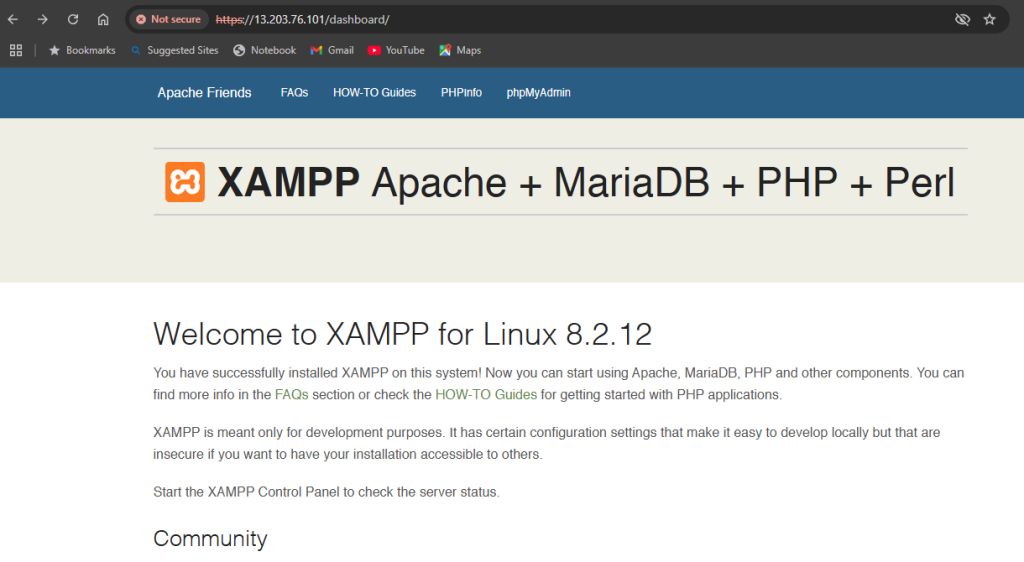Open Maps bookmark
This screenshot has width=1024, height=562.
(x=460, y=50)
